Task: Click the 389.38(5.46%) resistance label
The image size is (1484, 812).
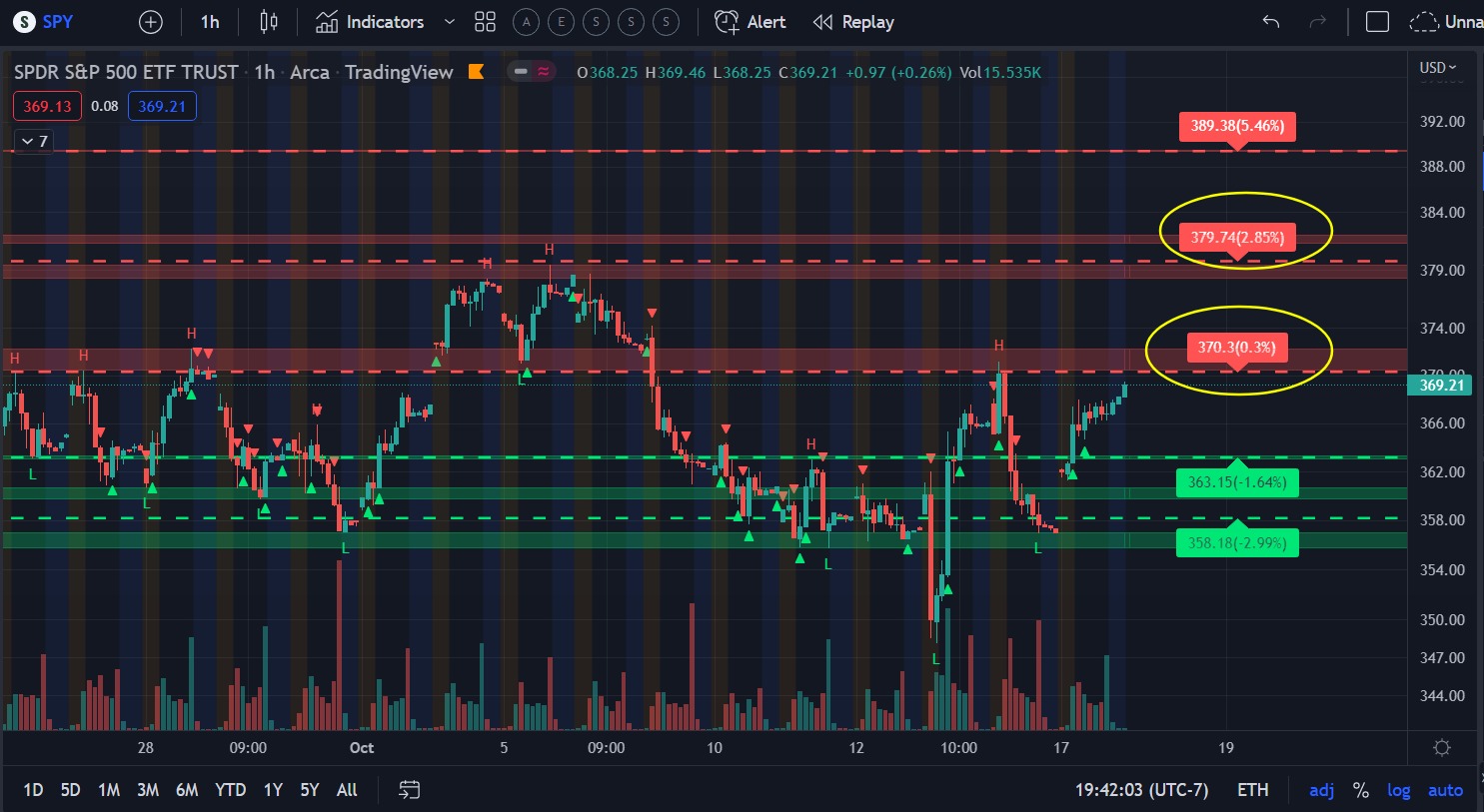Action: (1237, 126)
